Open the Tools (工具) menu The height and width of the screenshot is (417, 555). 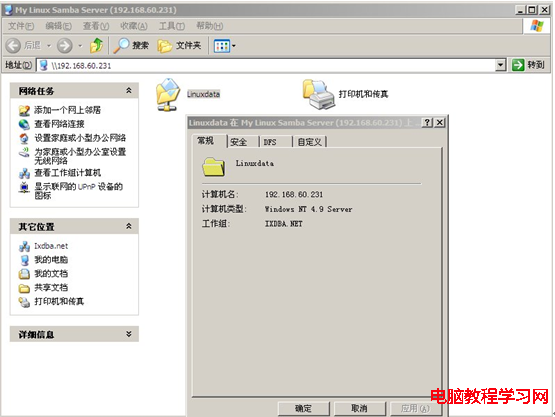tap(172, 26)
